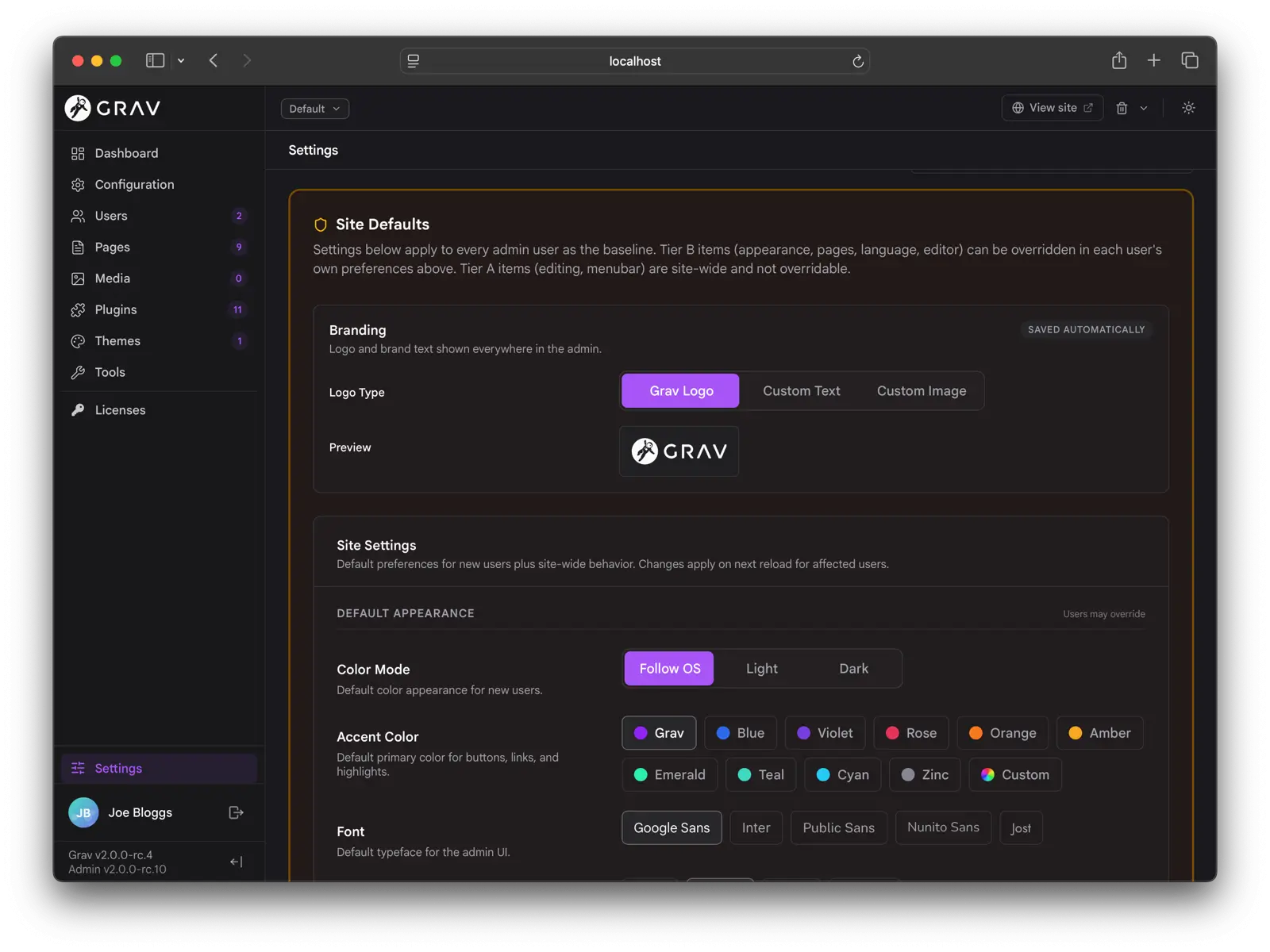Click the Settings sliders icon in sidebar
Screen dimensions: 1270x952
[78, 768]
